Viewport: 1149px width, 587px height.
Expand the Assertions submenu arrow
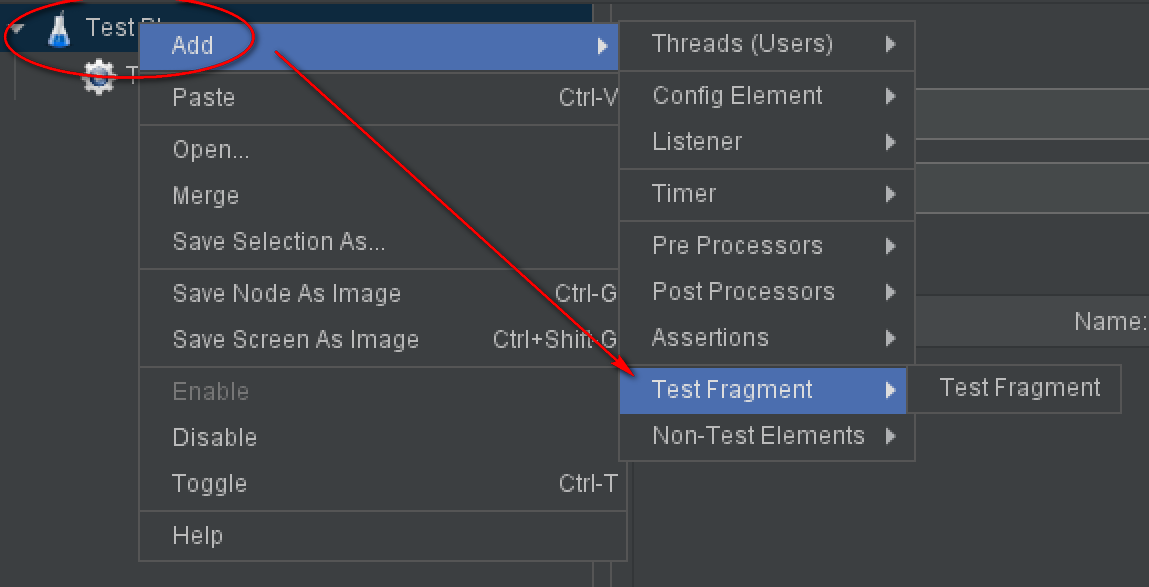[x=890, y=338]
